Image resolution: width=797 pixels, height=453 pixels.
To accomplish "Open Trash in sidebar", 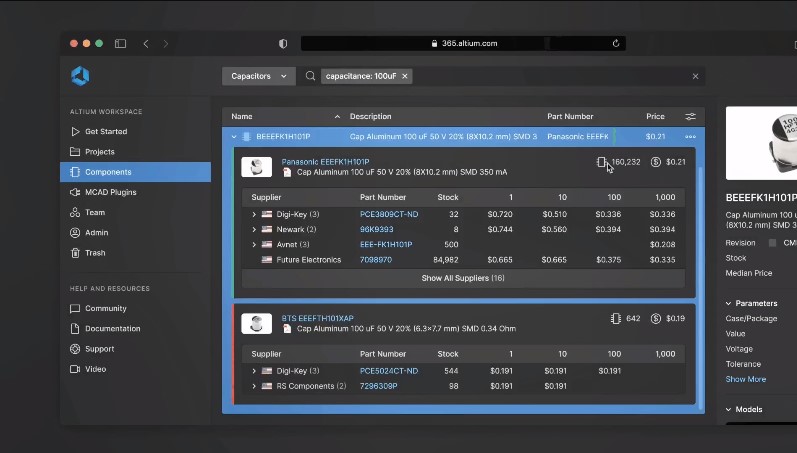I will click(x=135, y=253).
